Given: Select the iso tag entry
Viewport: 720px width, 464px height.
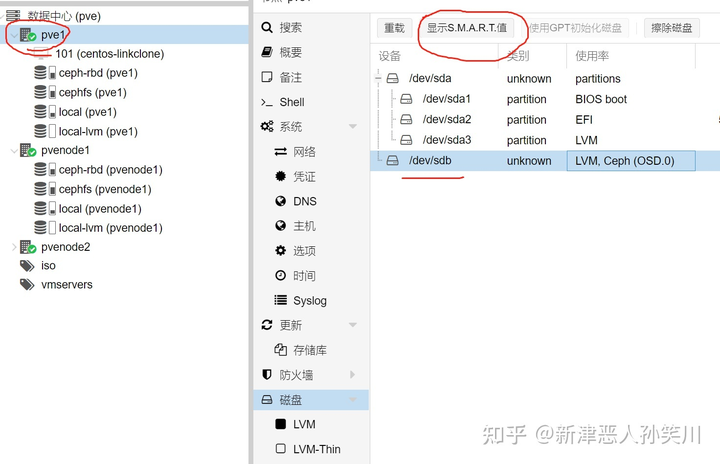Looking at the screenshot, I should [48, 266].
